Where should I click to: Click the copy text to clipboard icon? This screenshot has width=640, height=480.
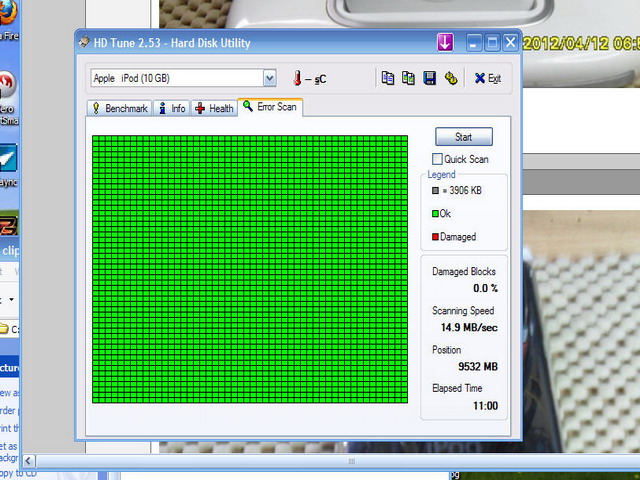click(388, 78)
